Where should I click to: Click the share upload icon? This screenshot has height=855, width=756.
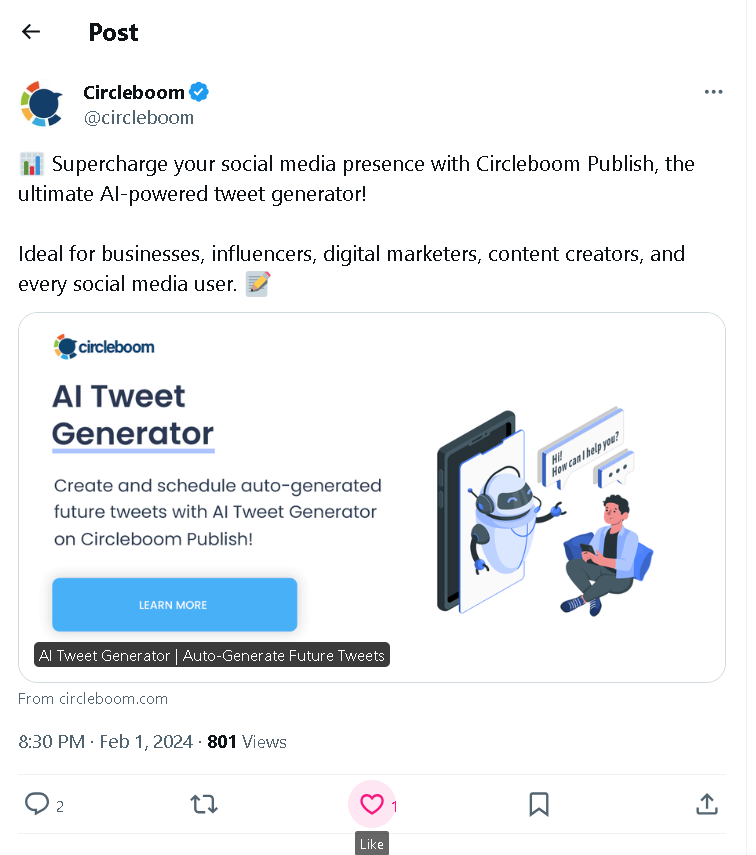pos(707,804)
